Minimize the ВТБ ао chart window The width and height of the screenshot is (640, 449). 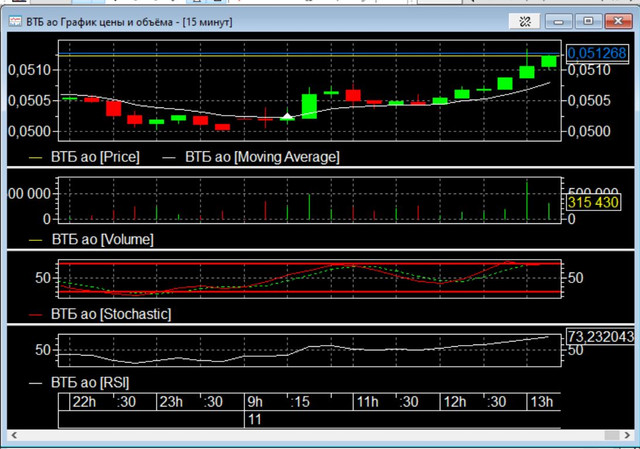pos(558,21)
